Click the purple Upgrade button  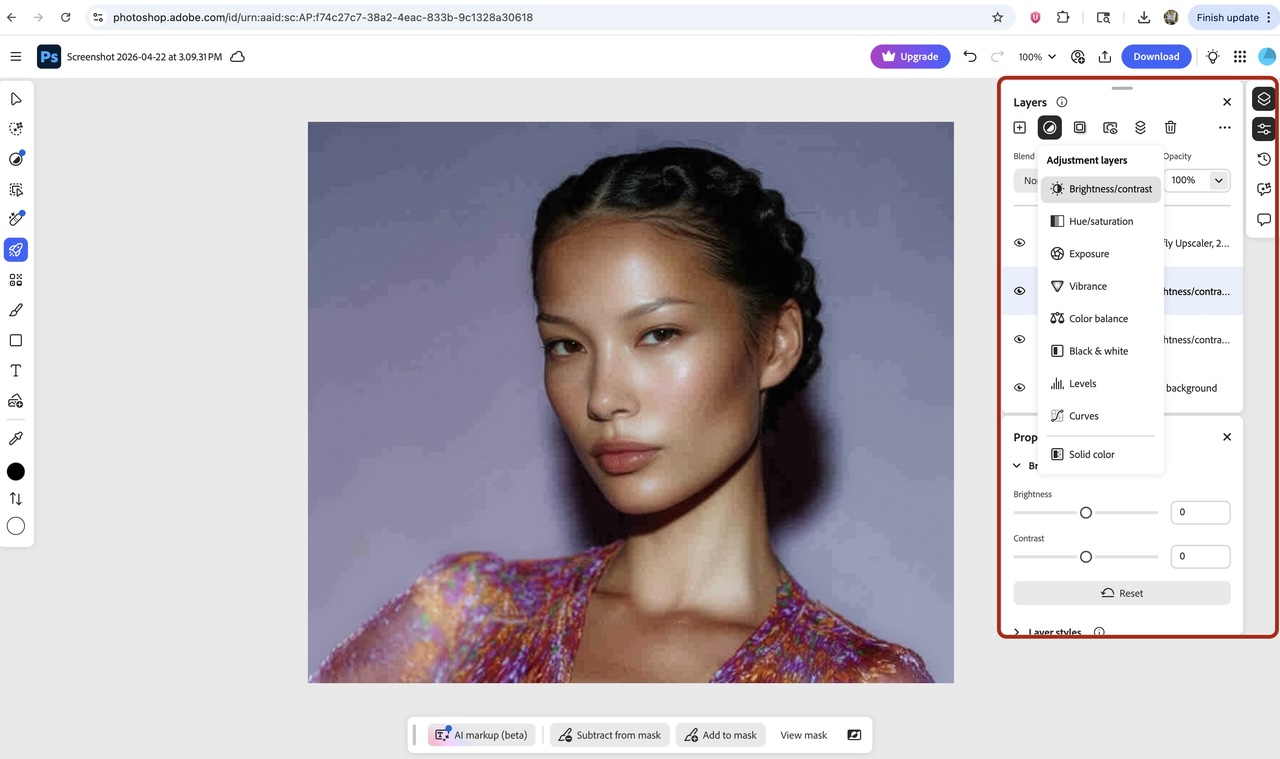910,57
